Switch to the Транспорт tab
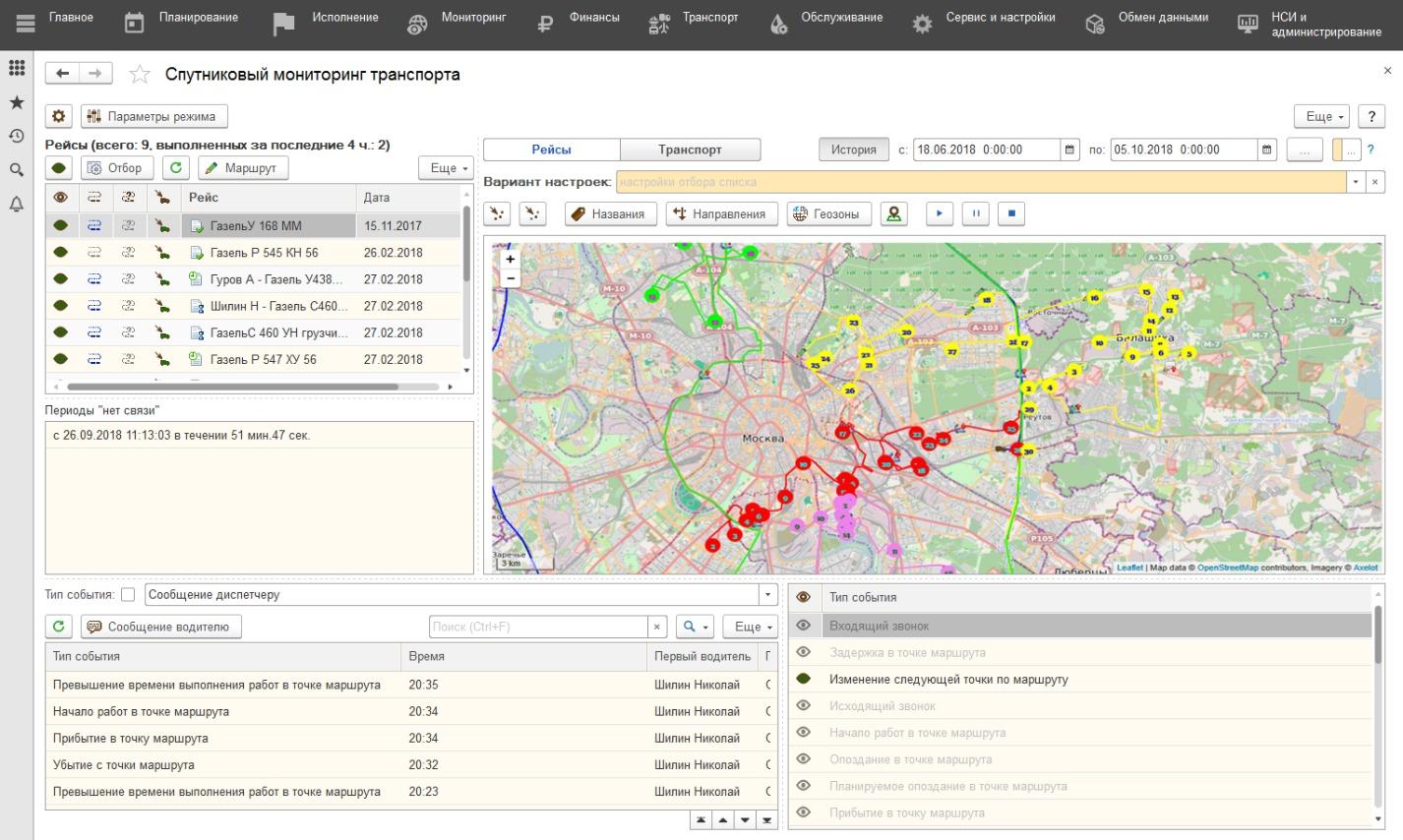Image resolution: width=1403 pixels, height=840 pixels. 690,150
